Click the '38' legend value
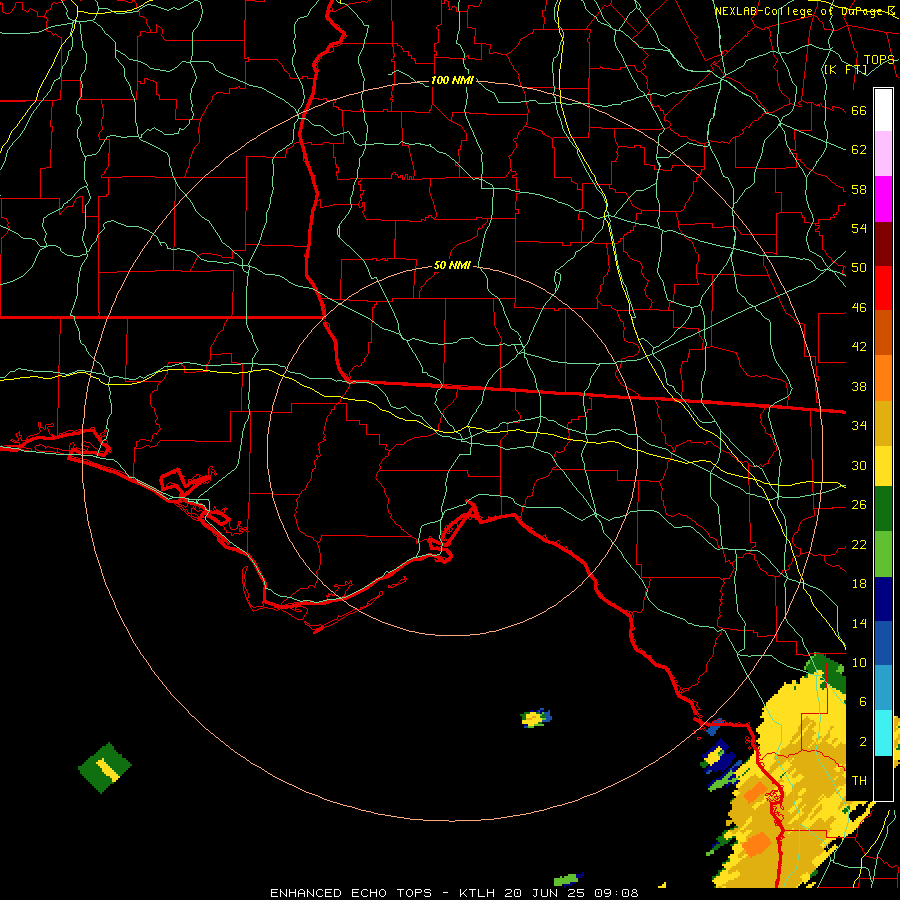Screen dimensions: 900x900 (859, 387)
